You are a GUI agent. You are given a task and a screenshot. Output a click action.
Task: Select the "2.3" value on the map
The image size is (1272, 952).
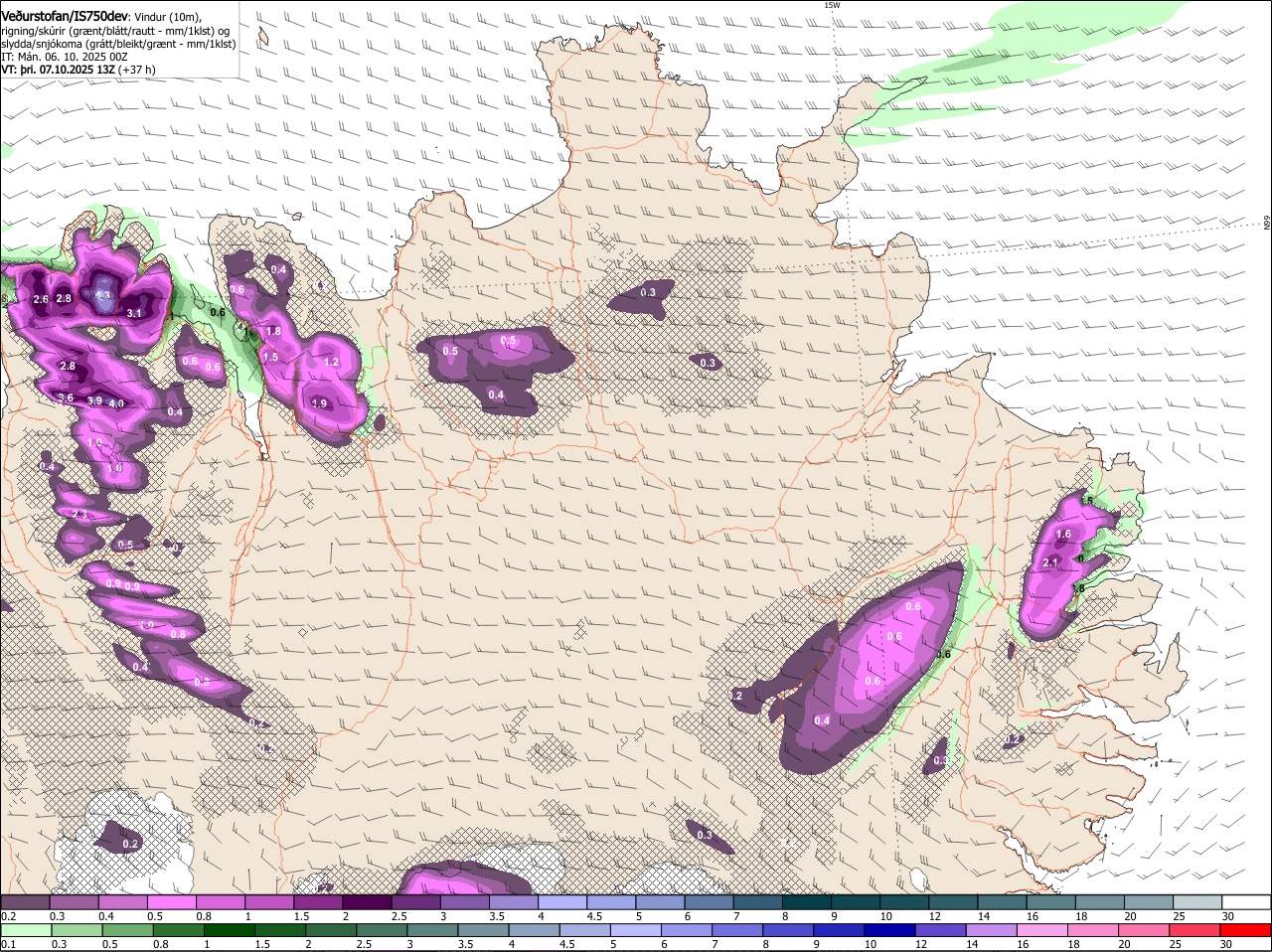(79, 515)
